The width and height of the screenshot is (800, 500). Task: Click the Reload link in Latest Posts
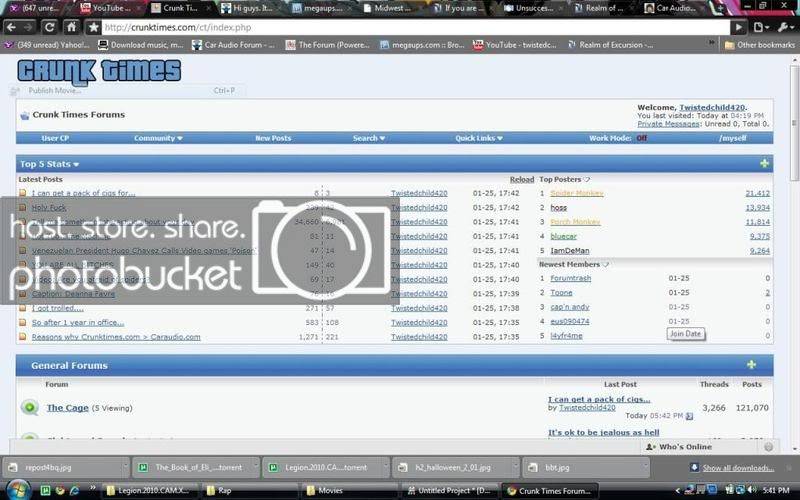[522, 180]
